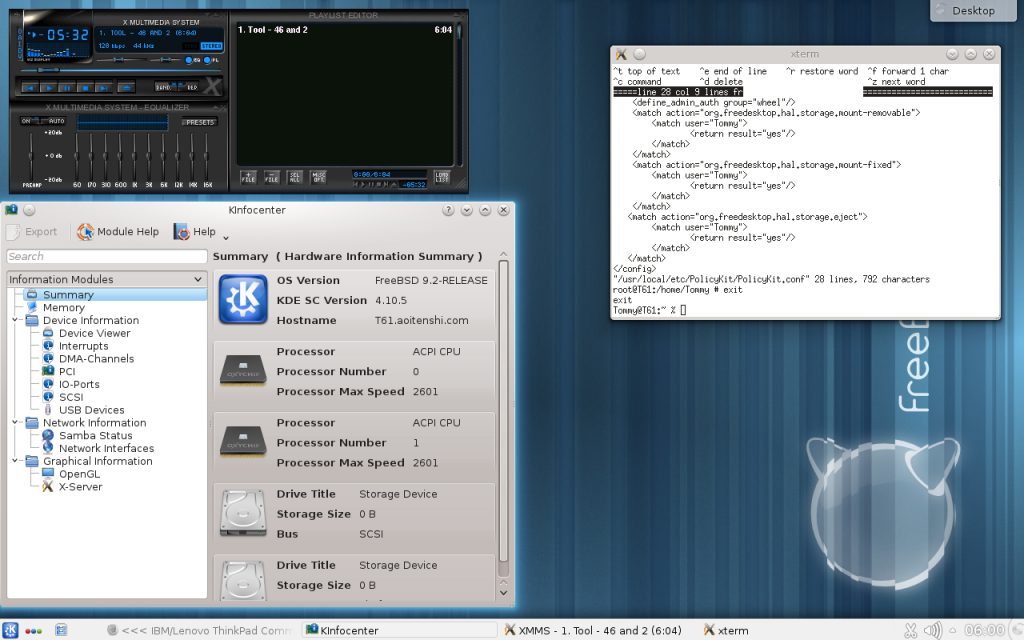Click the xterm window menu icon
Image resolution: width=1024 pixels, height=640 pixels.
621,54
